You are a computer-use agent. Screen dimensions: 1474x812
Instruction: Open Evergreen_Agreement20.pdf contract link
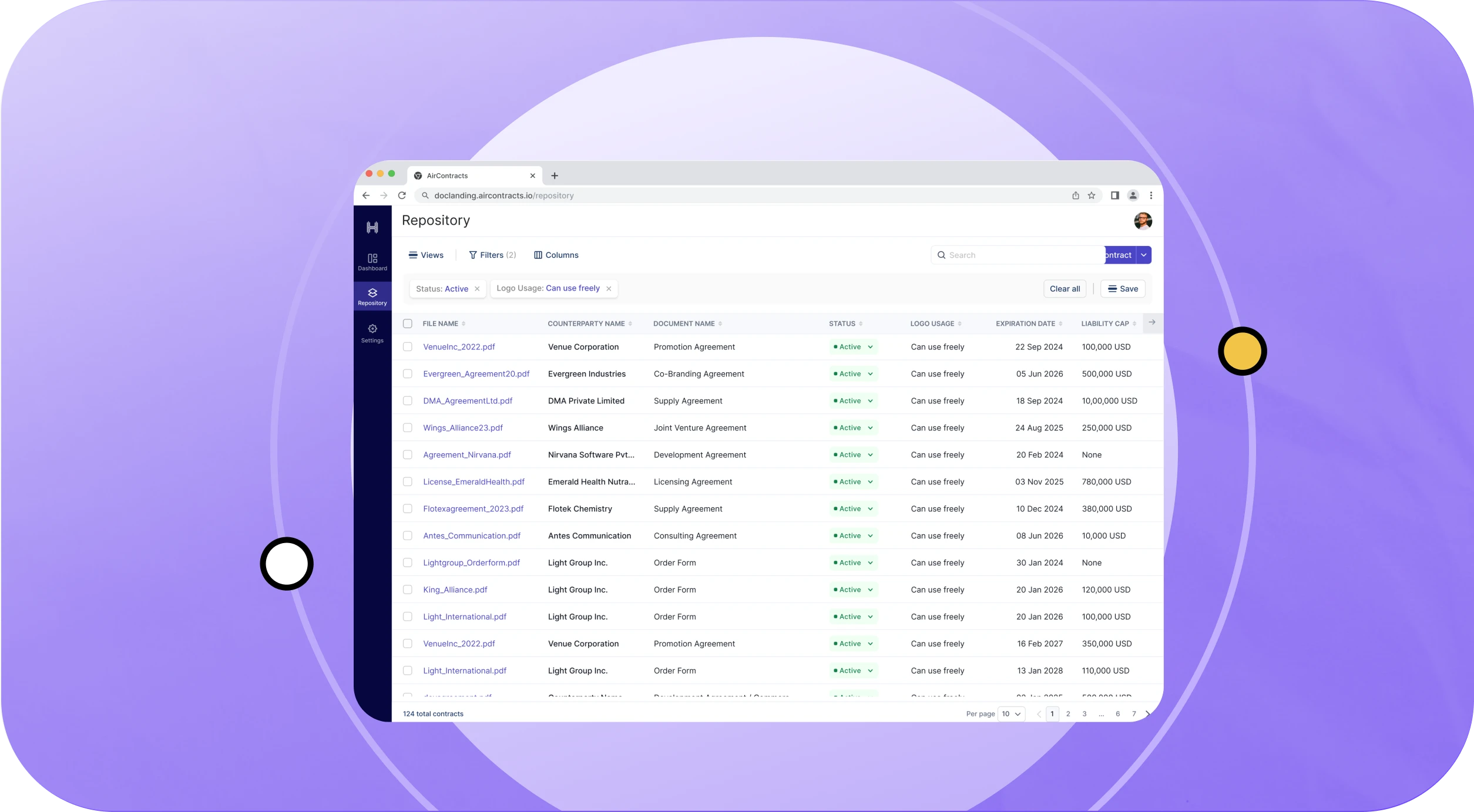click(476, 373)
